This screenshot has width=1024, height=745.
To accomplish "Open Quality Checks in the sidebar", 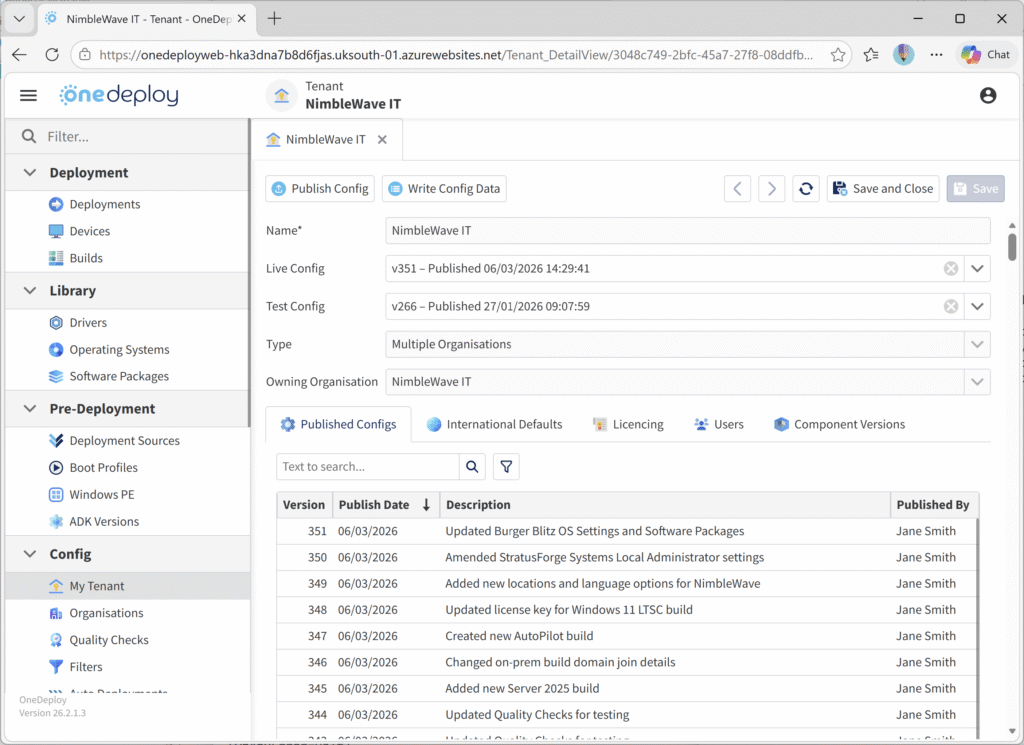I will (98, 640).
